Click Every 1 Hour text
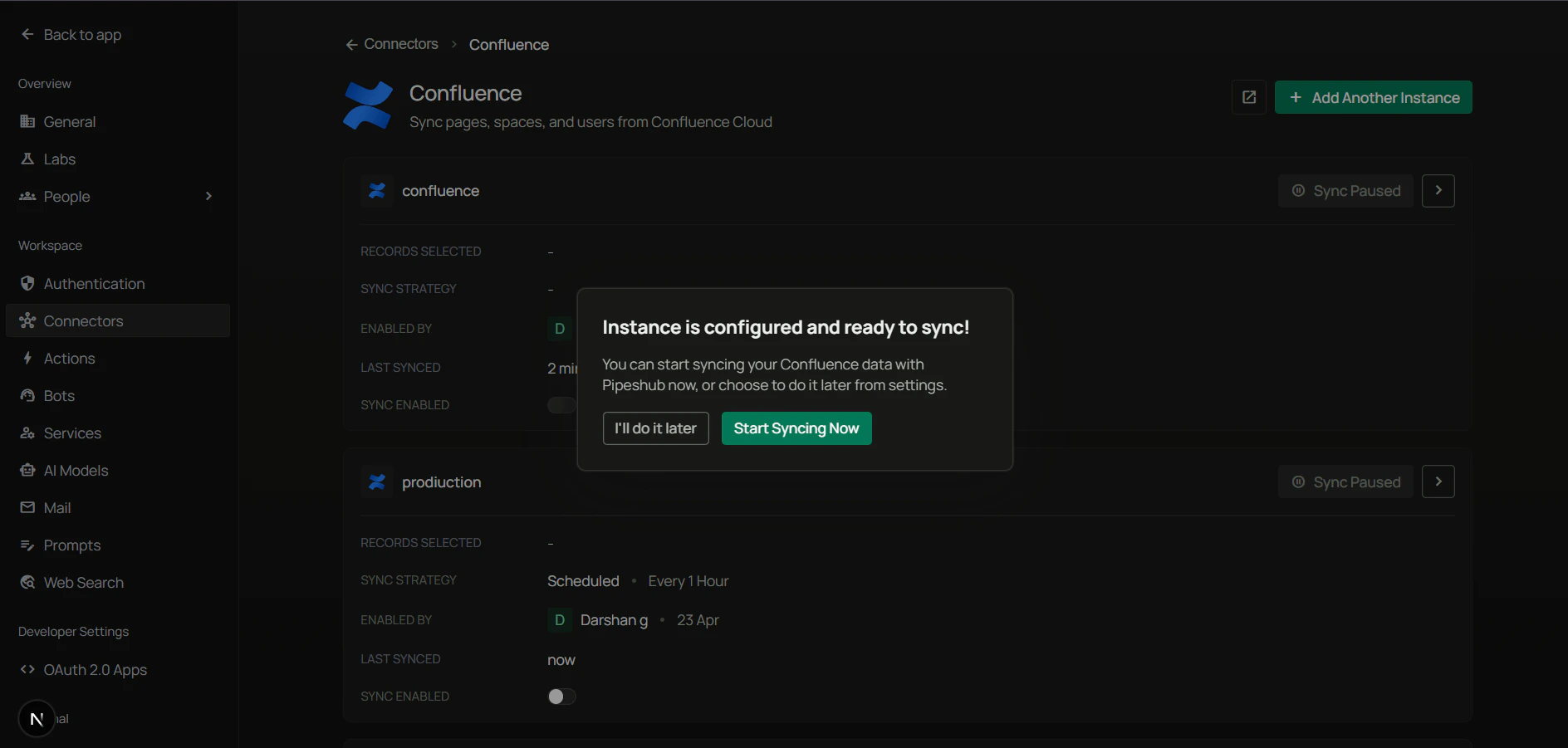 tap(688, 581)
